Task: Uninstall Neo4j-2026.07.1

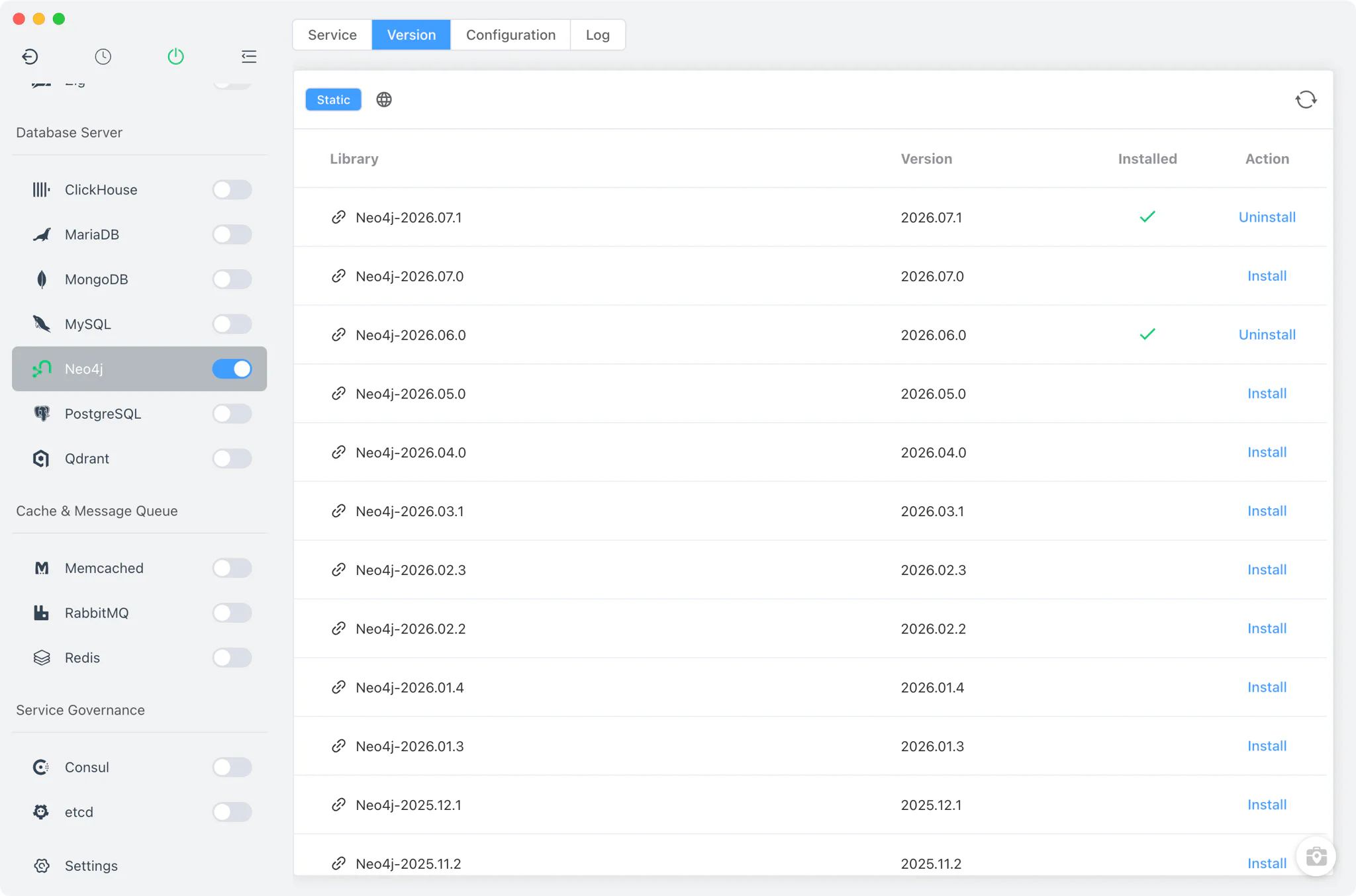Action: click(1267, 217)
